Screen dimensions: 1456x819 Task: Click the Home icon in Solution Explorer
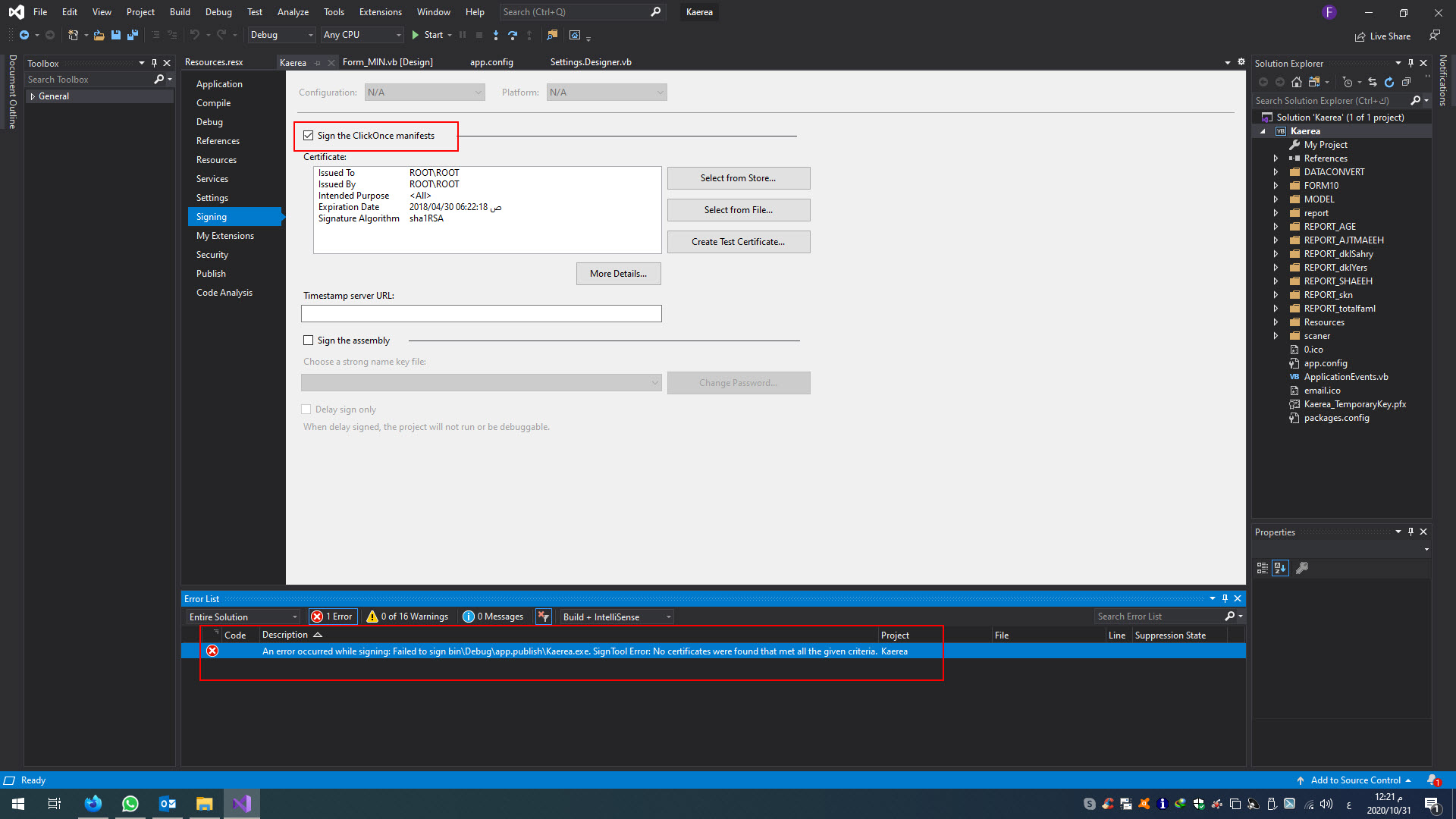1297,82
